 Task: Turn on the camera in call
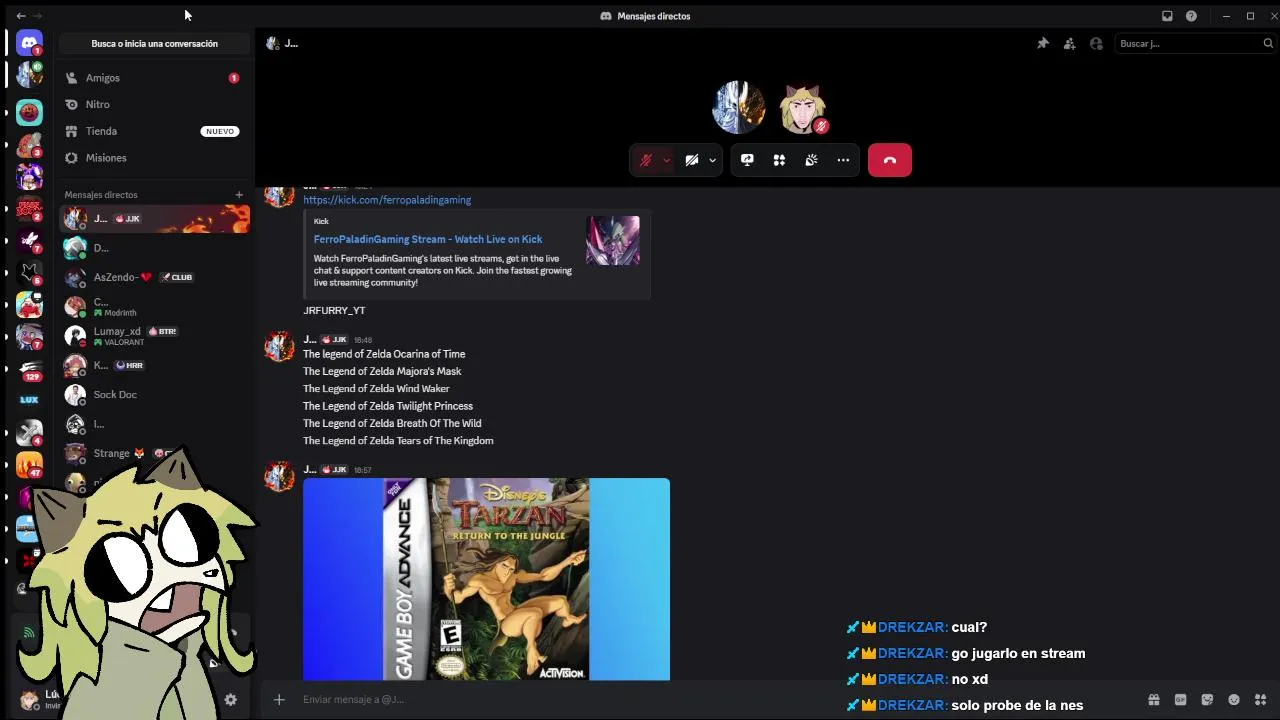692,160
